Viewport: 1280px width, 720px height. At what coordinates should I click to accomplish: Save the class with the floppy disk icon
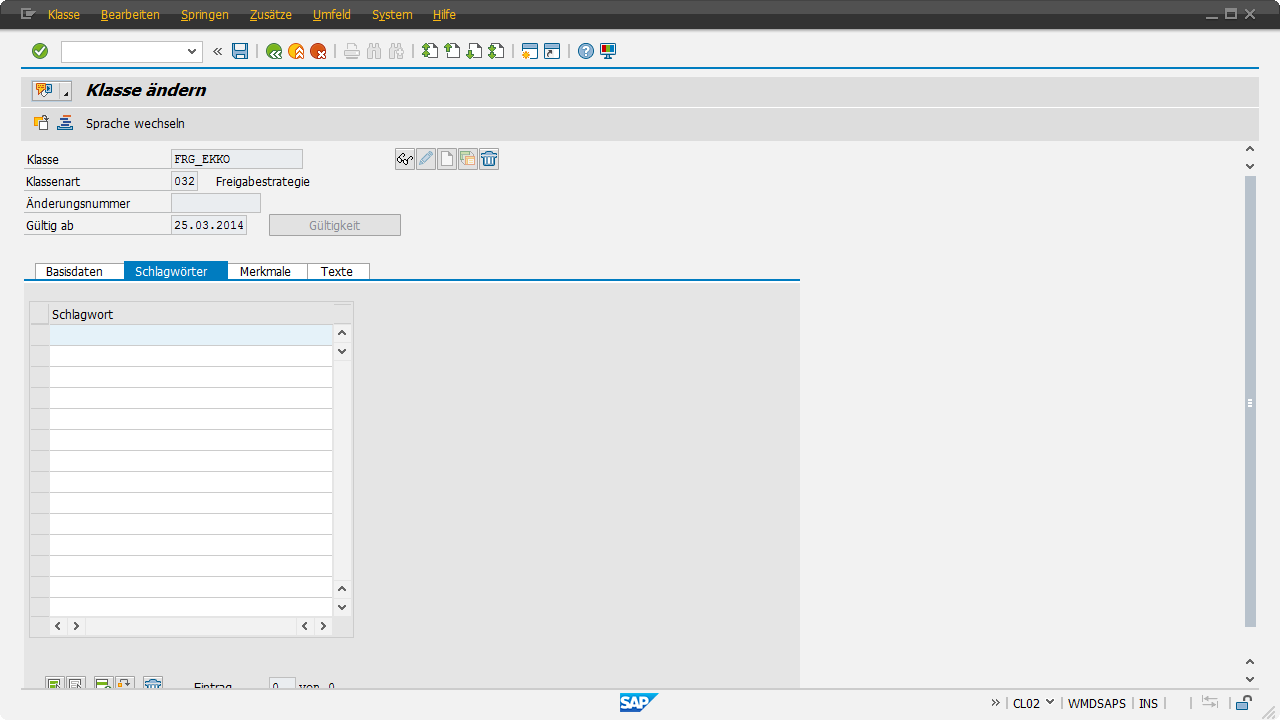[x=240, y=51]
